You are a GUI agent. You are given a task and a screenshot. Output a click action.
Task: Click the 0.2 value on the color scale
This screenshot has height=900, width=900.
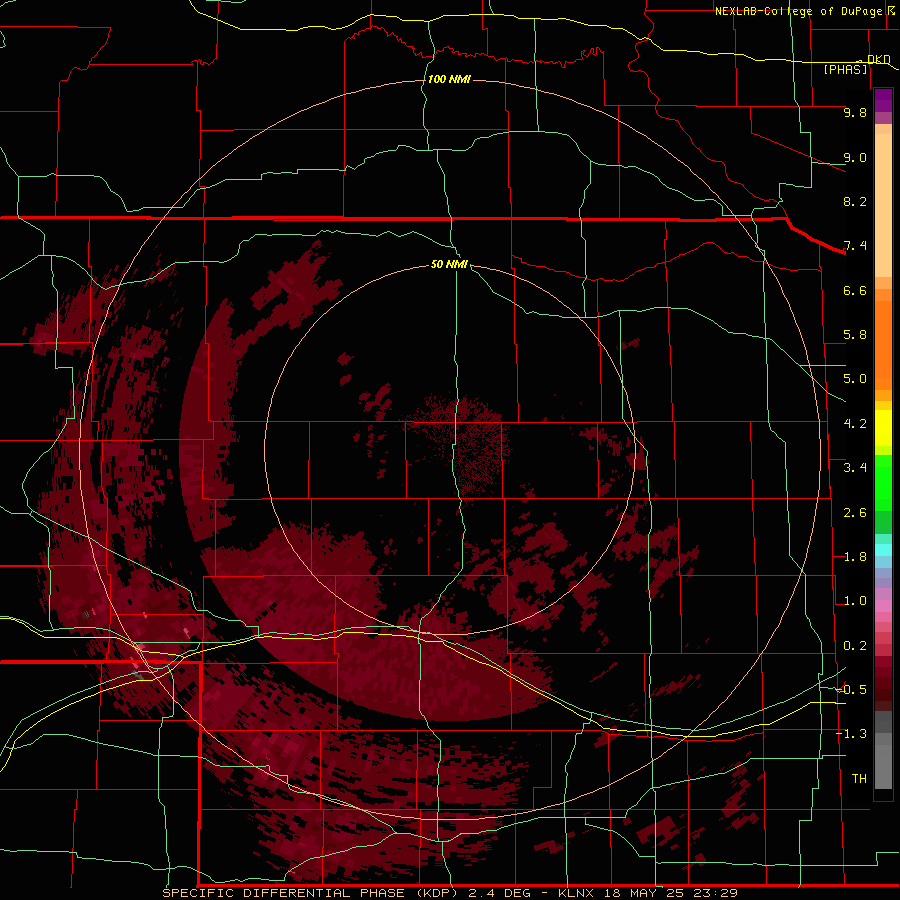pos(855,646)
